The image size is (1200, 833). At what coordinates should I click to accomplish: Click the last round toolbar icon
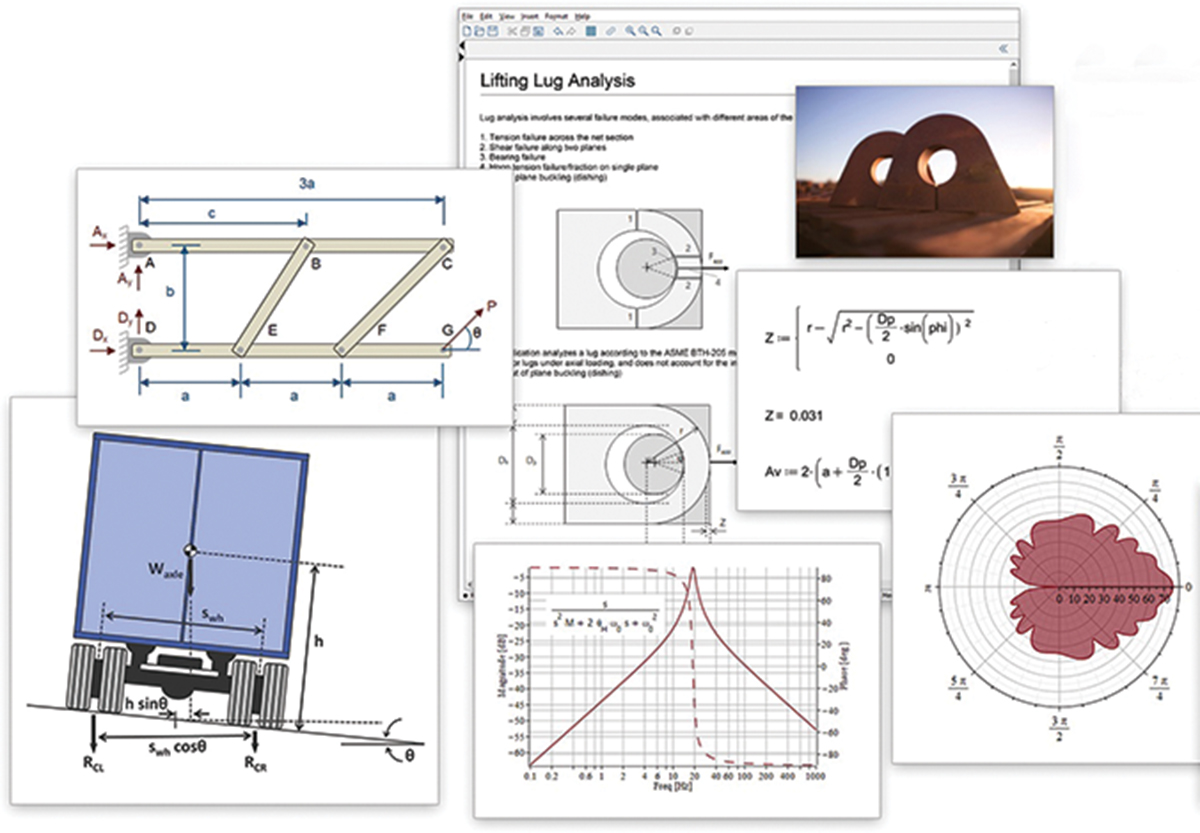(689, 31)
